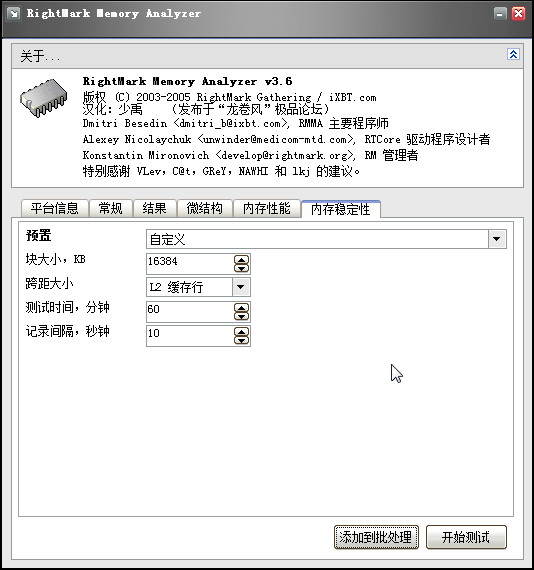The image size is (534, 570).
Task: Click the RightMark Memory Analyzer v3.6 heading
Action: point(188,81)
